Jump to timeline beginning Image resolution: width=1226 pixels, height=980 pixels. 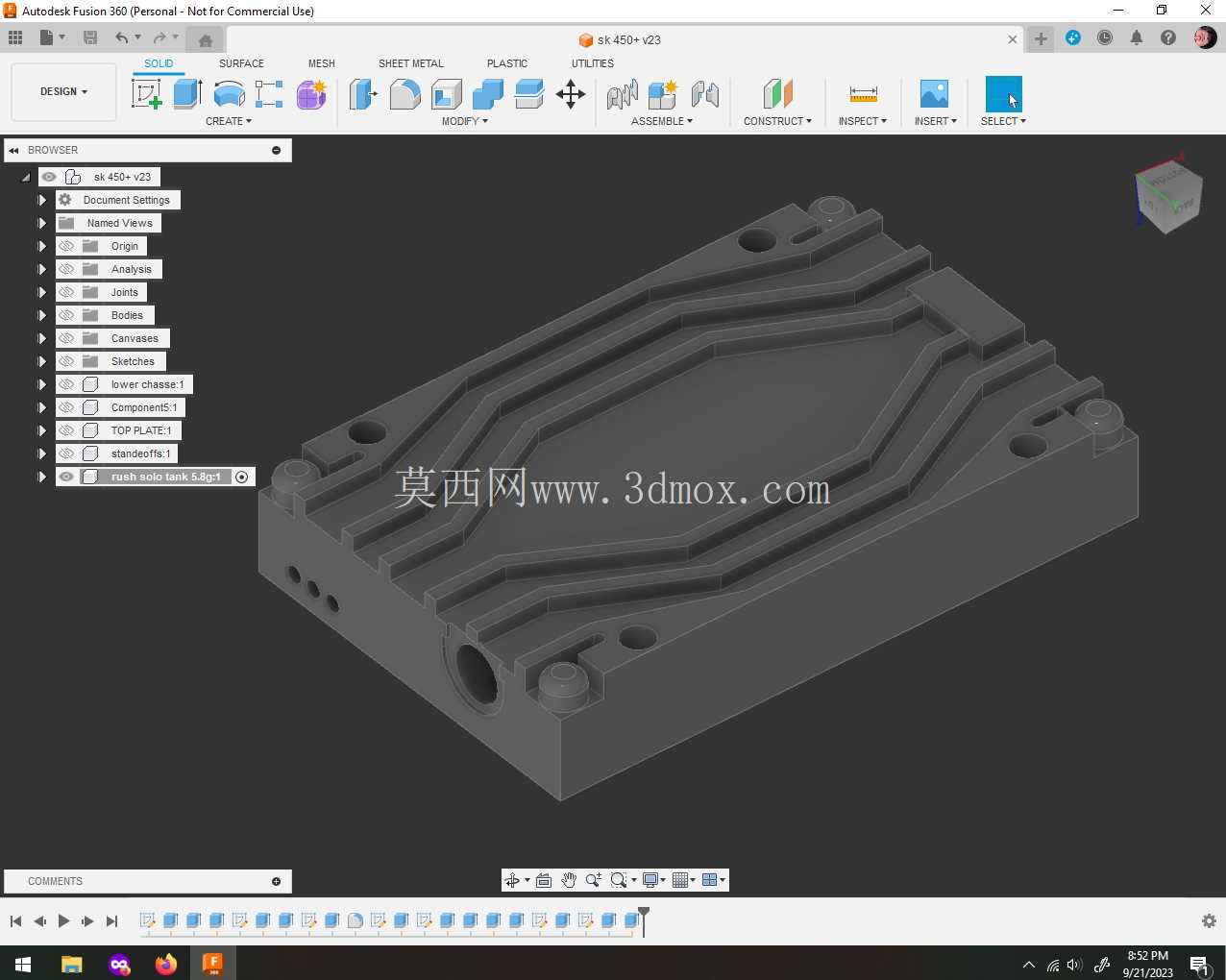point(15,920)
